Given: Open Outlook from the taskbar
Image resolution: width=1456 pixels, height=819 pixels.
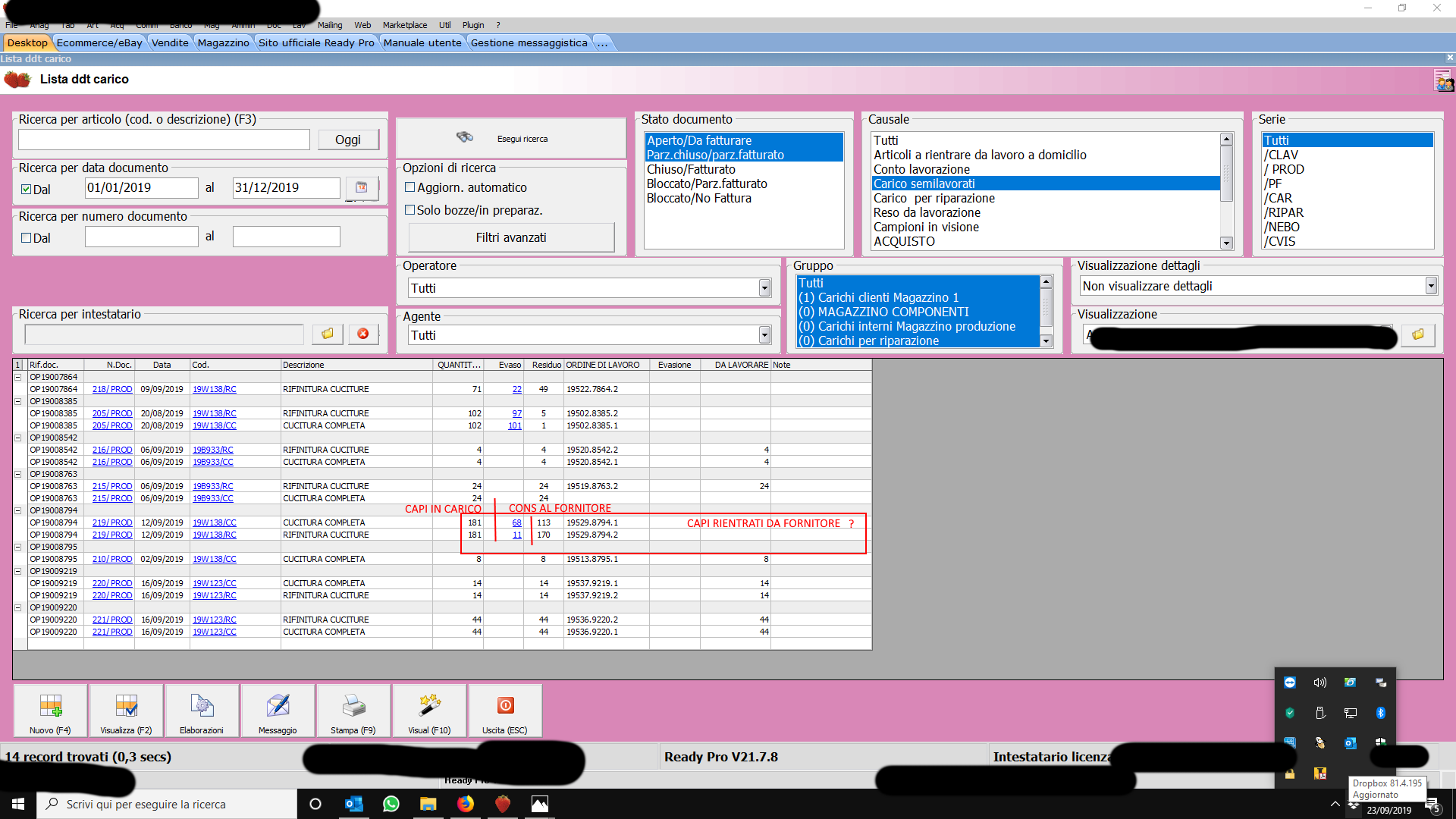Looking at the screenshot, I should pos(354,804).
